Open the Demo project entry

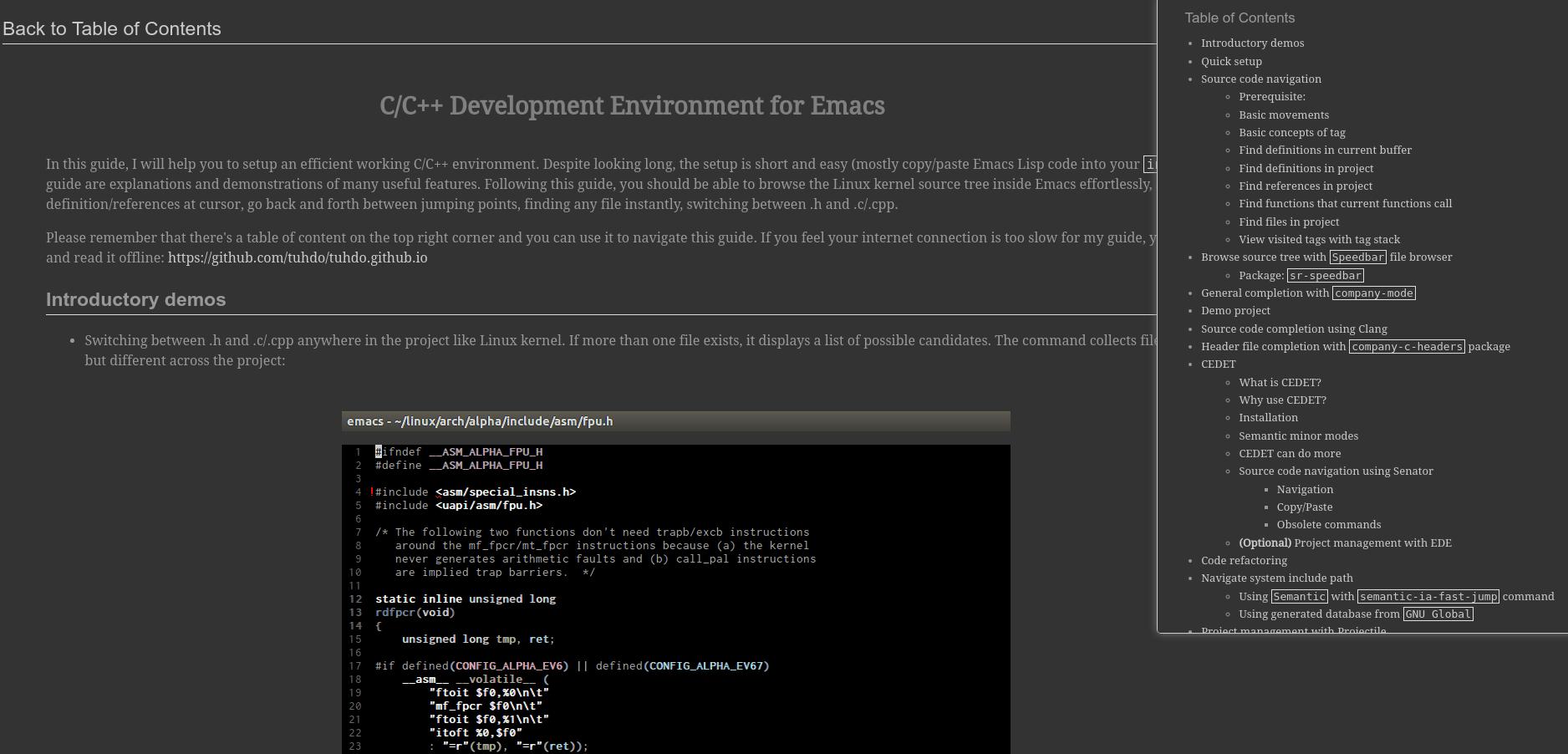tap(1235, 311)
